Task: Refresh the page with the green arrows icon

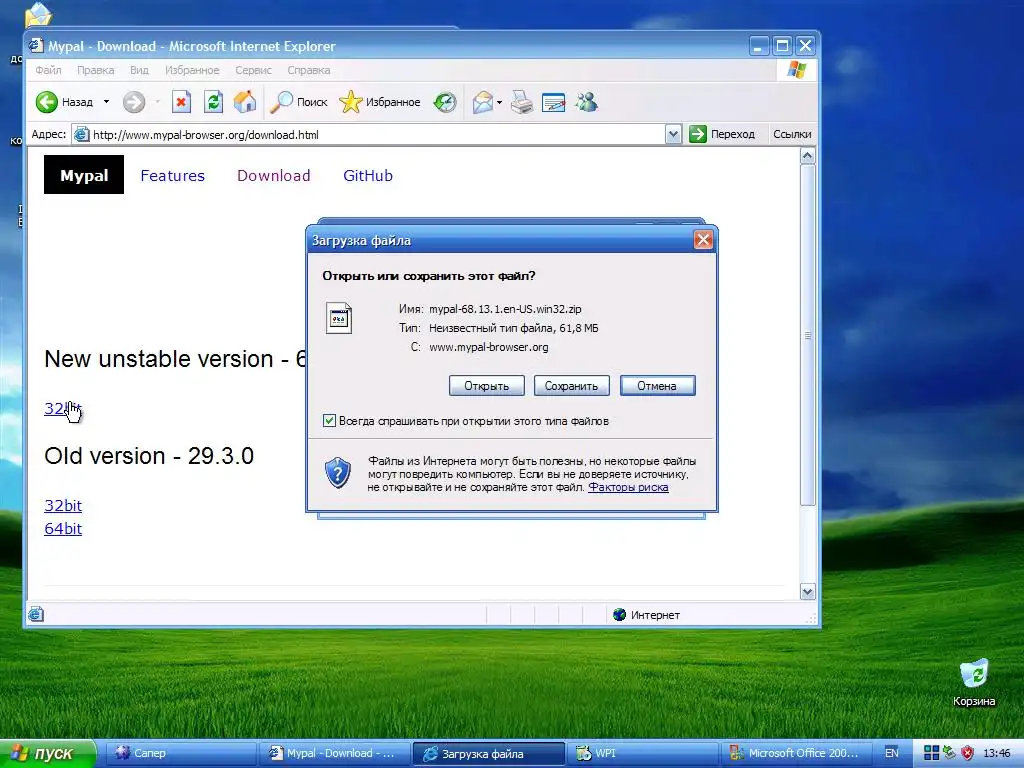Action: [x=213, y=102]
